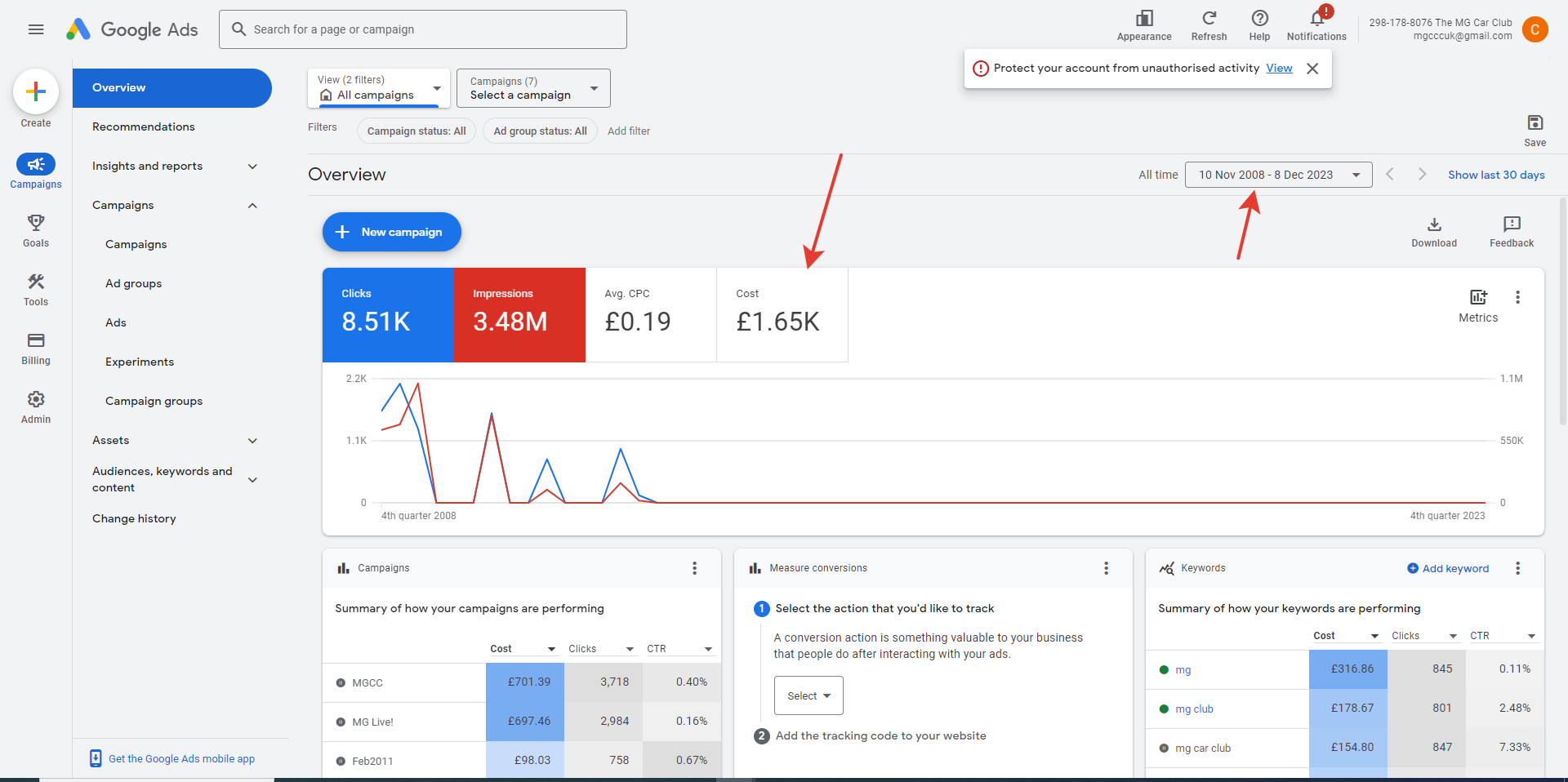The image size is (1568, 782).
Task: Open the Campaigns sub-page
Action: click(x=136, y=245)
